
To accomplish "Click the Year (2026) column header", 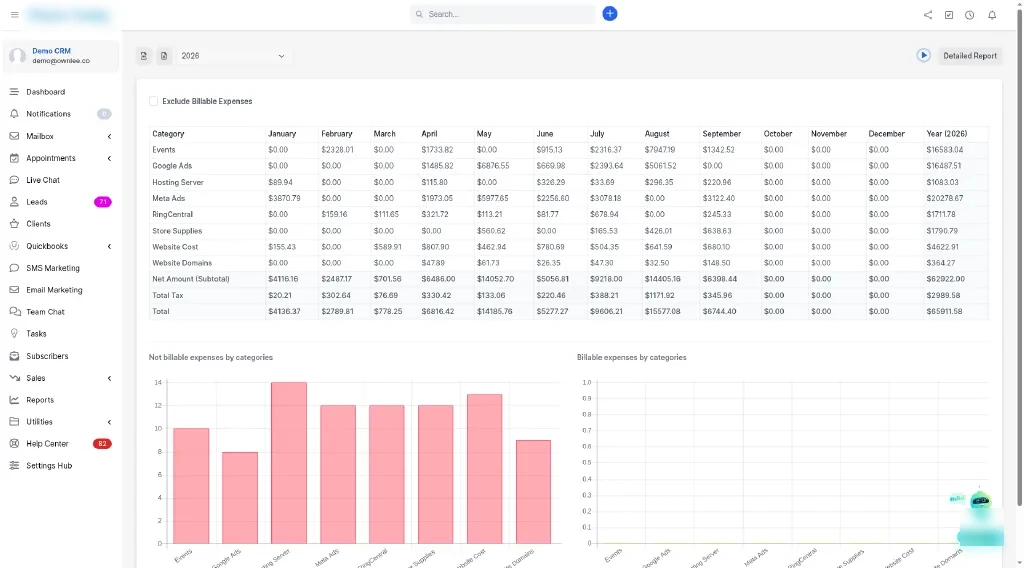I will tap(946, 134).
